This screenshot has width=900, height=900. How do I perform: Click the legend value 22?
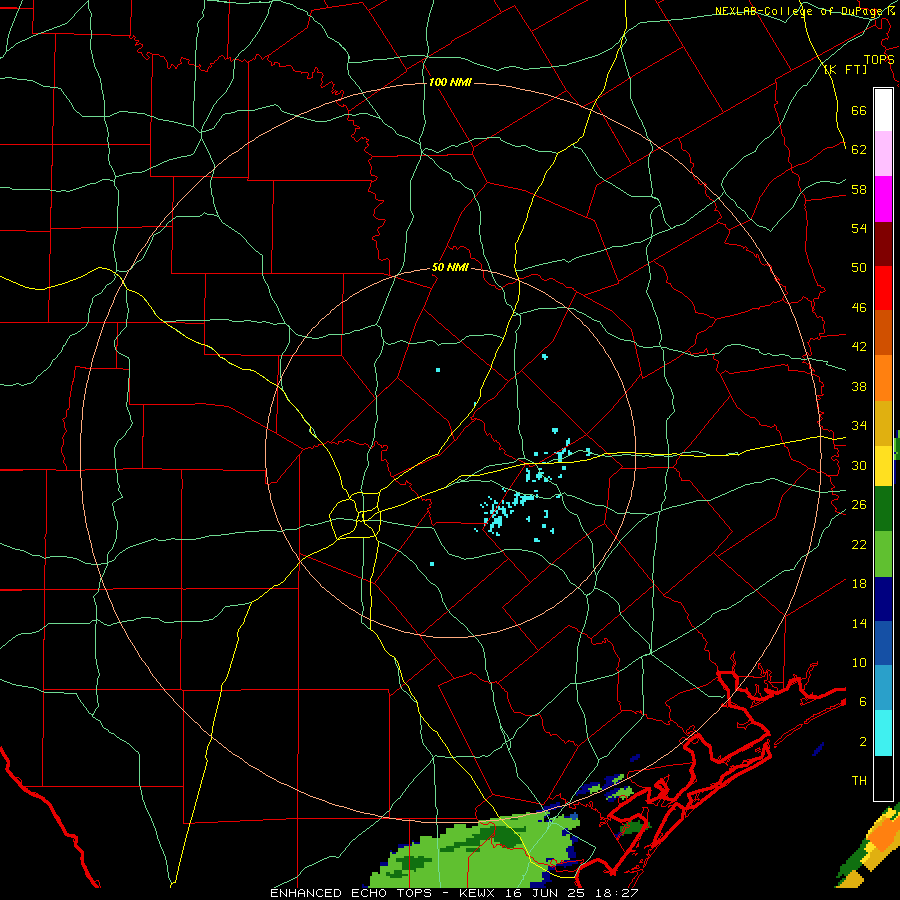point(859,544)
